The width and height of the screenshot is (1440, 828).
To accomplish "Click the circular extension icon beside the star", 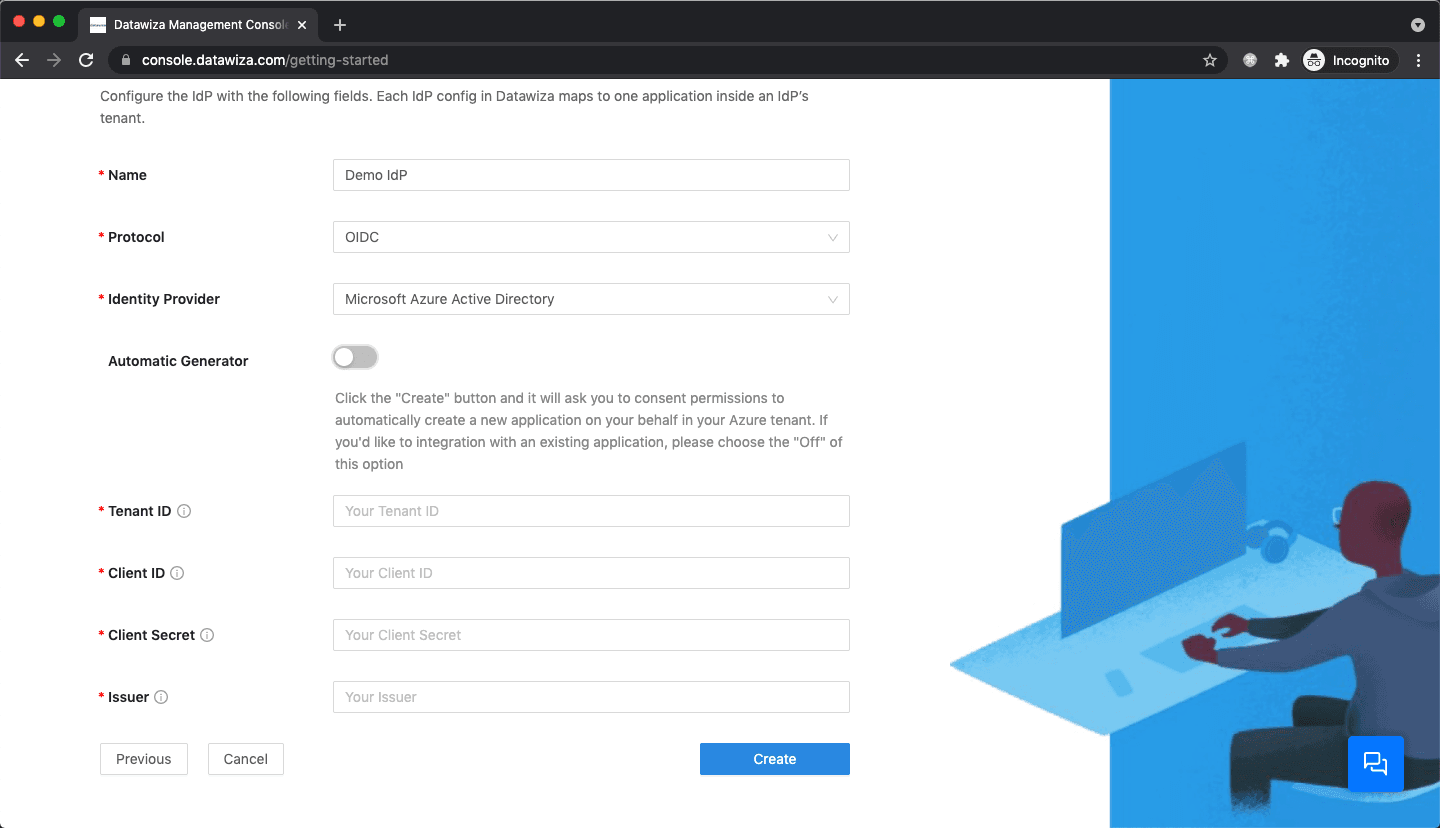I will click(1250, 60).
